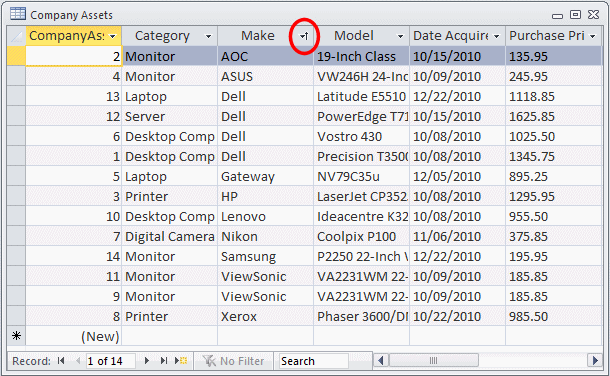
Task: Go to next record in navigator
Action: pos(147,361)
